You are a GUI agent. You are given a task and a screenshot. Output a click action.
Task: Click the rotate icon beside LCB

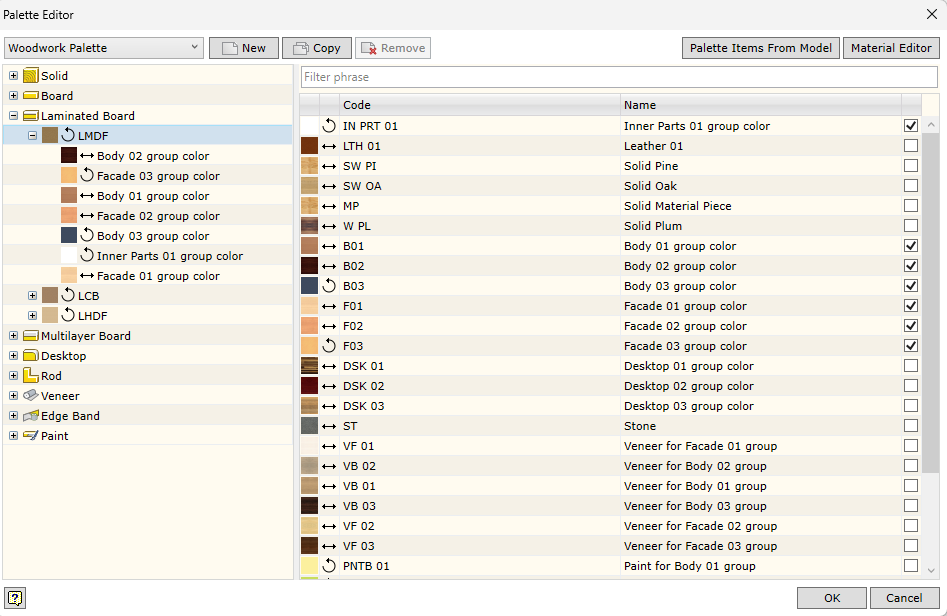pyautogui.click(x=68, y=295)
